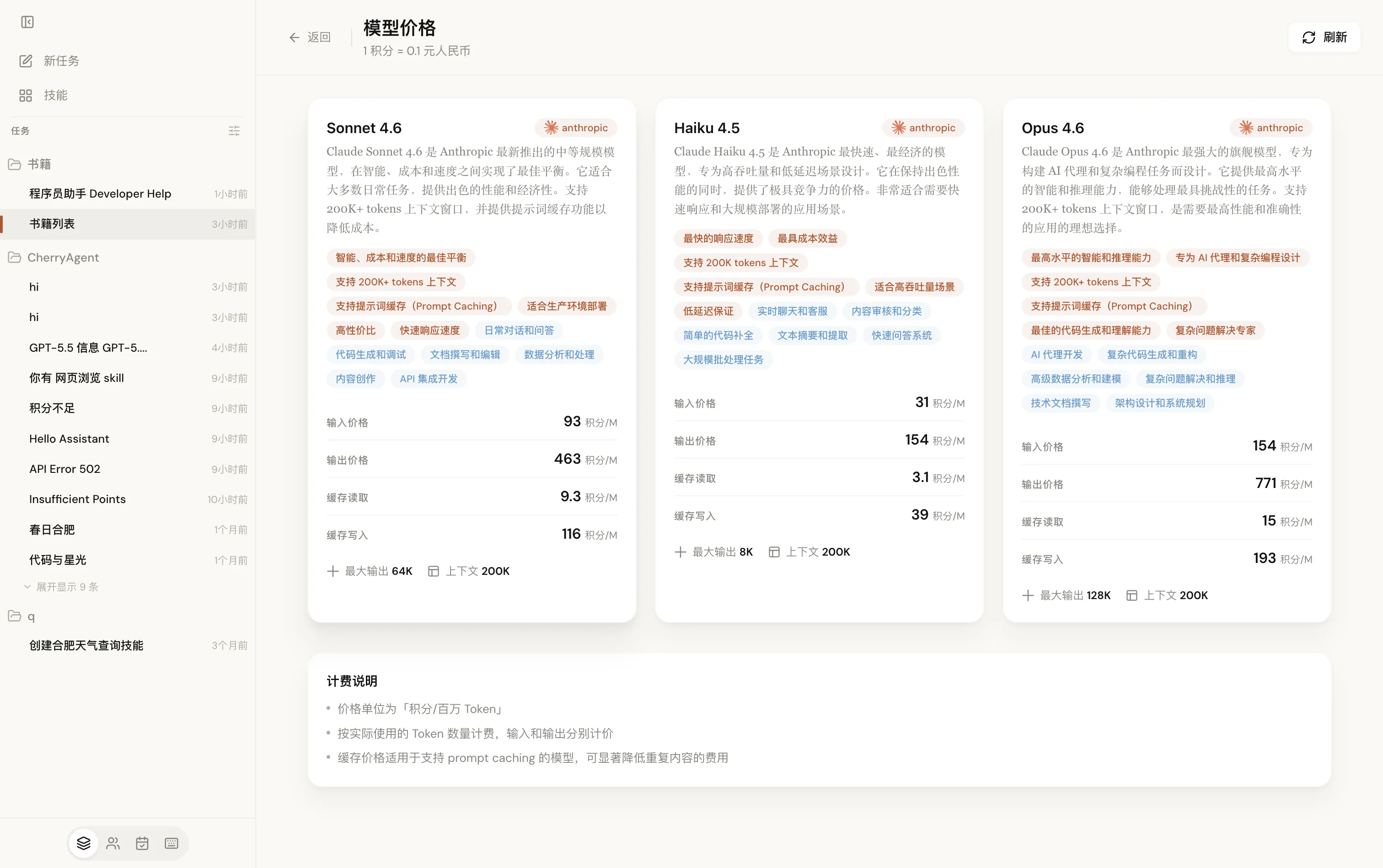Click the refresh arrows icon
The image size is (1383, 868).
[1308, 38]
